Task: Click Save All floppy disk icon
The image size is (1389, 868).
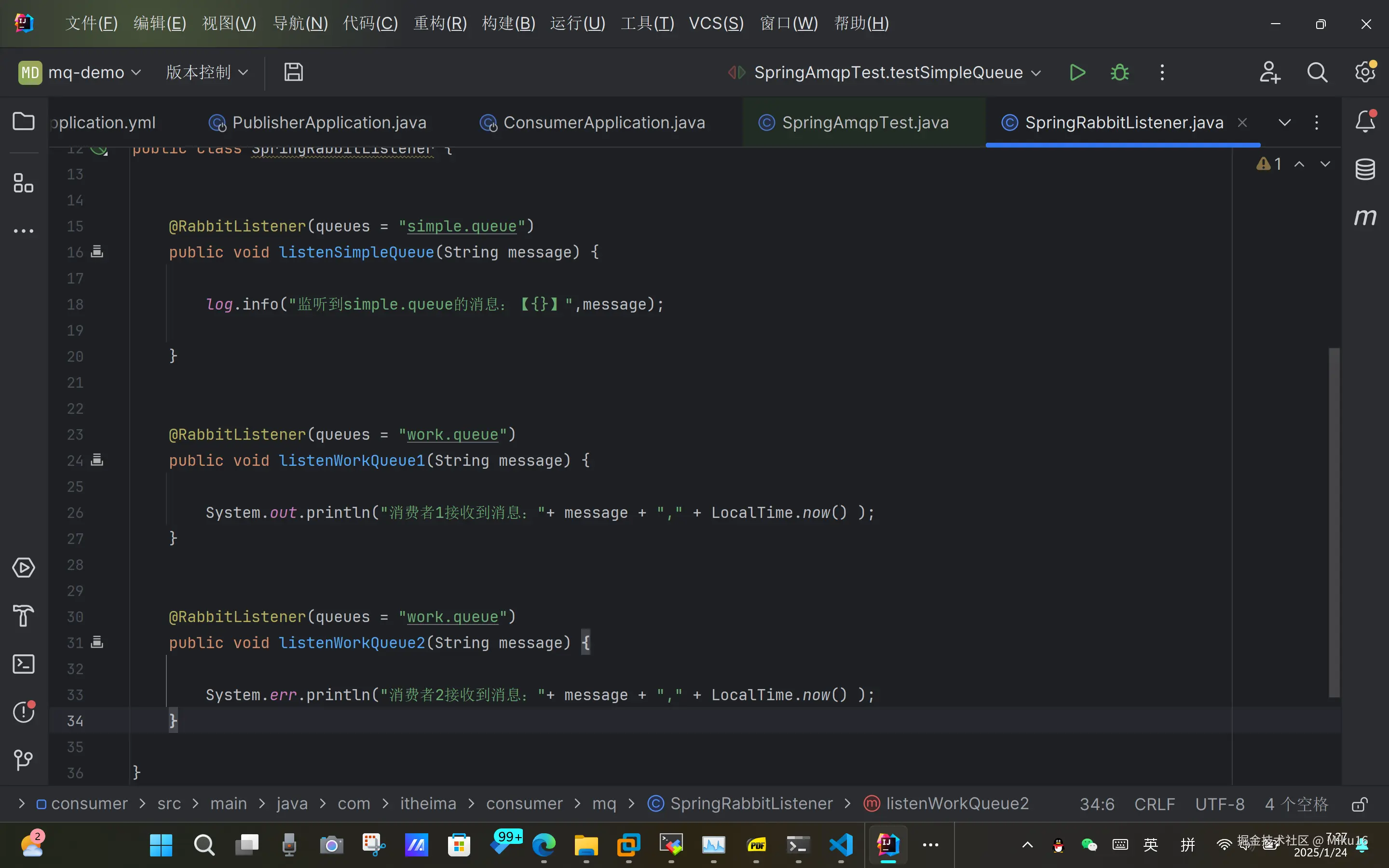Action: click(293, 72)
